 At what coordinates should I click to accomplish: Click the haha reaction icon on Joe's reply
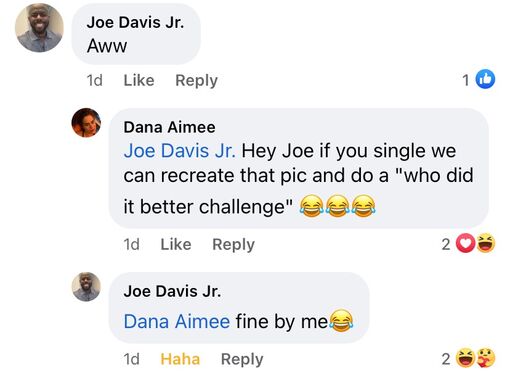tap(465, 358)
